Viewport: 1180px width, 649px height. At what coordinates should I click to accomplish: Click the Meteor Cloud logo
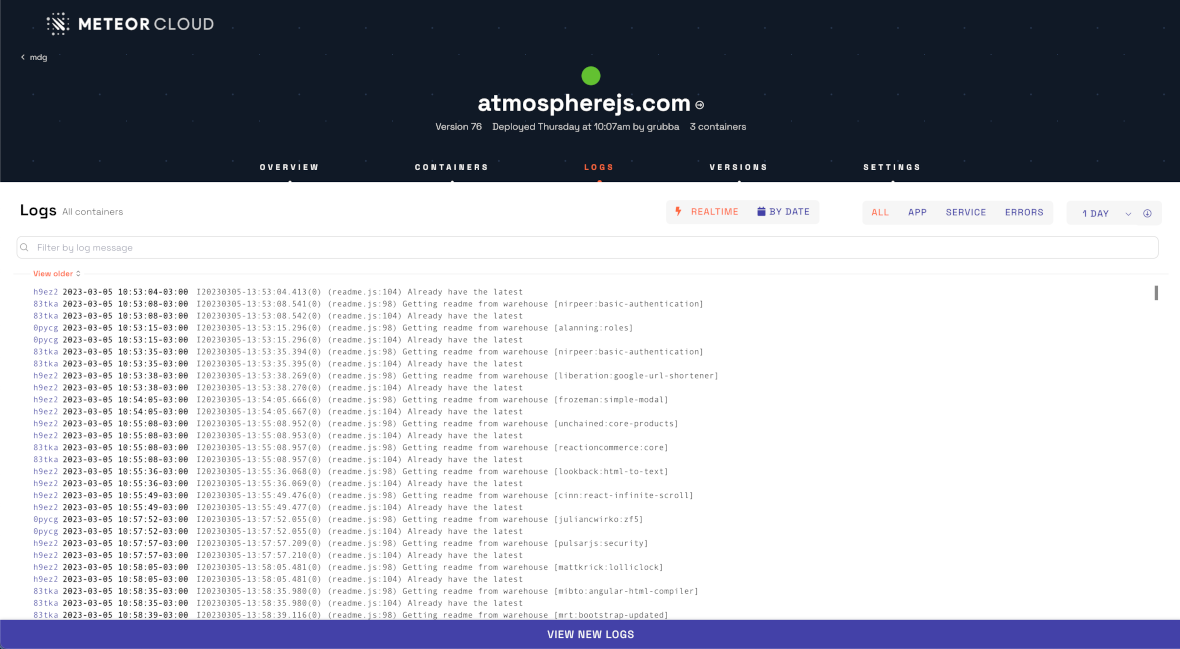click(130, 24)
